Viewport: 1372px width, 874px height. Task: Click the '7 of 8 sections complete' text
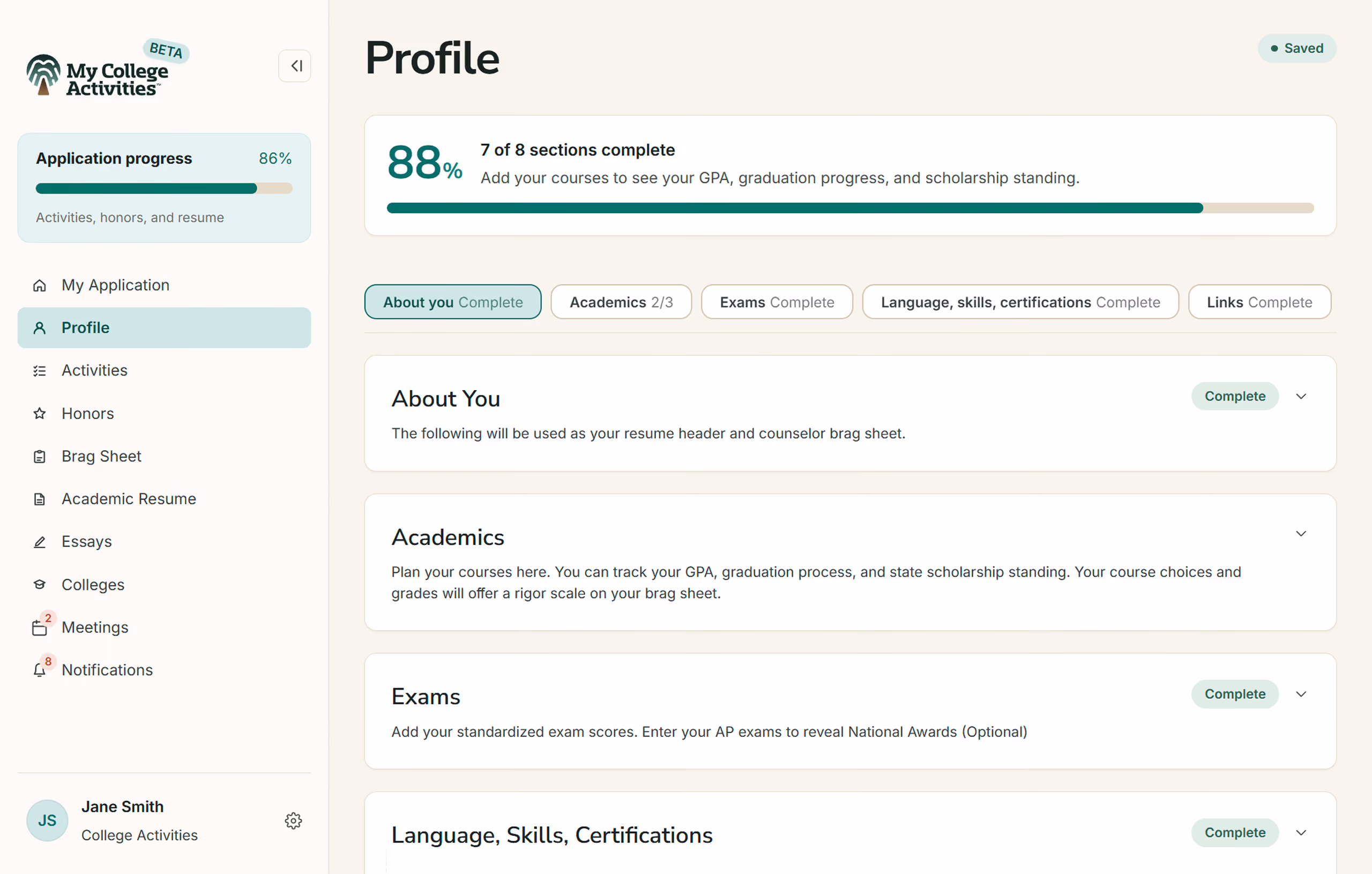tap(578, 150)
